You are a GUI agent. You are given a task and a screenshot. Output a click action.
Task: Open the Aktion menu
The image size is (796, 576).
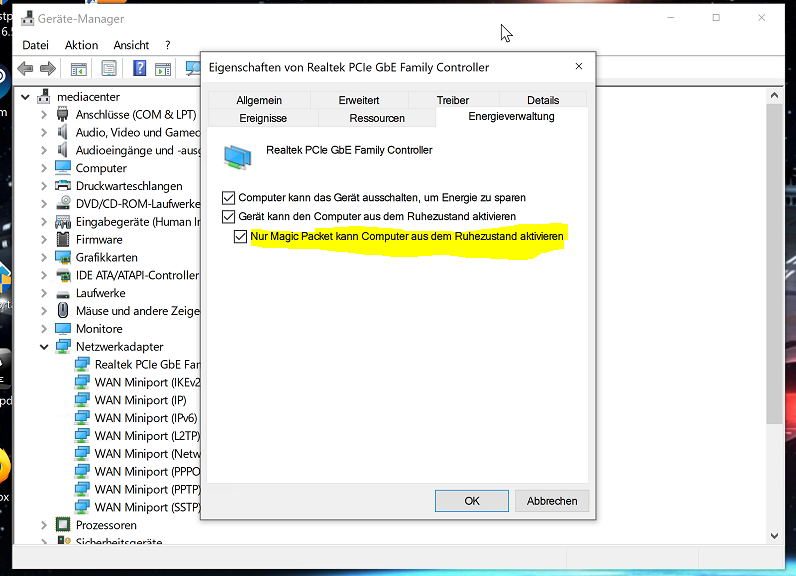[81, 45]
